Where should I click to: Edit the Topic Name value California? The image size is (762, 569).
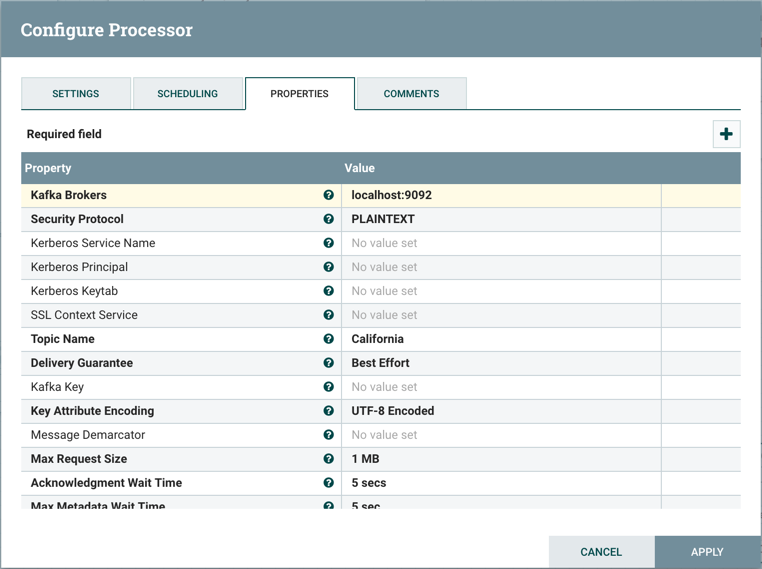coord(500,339)
